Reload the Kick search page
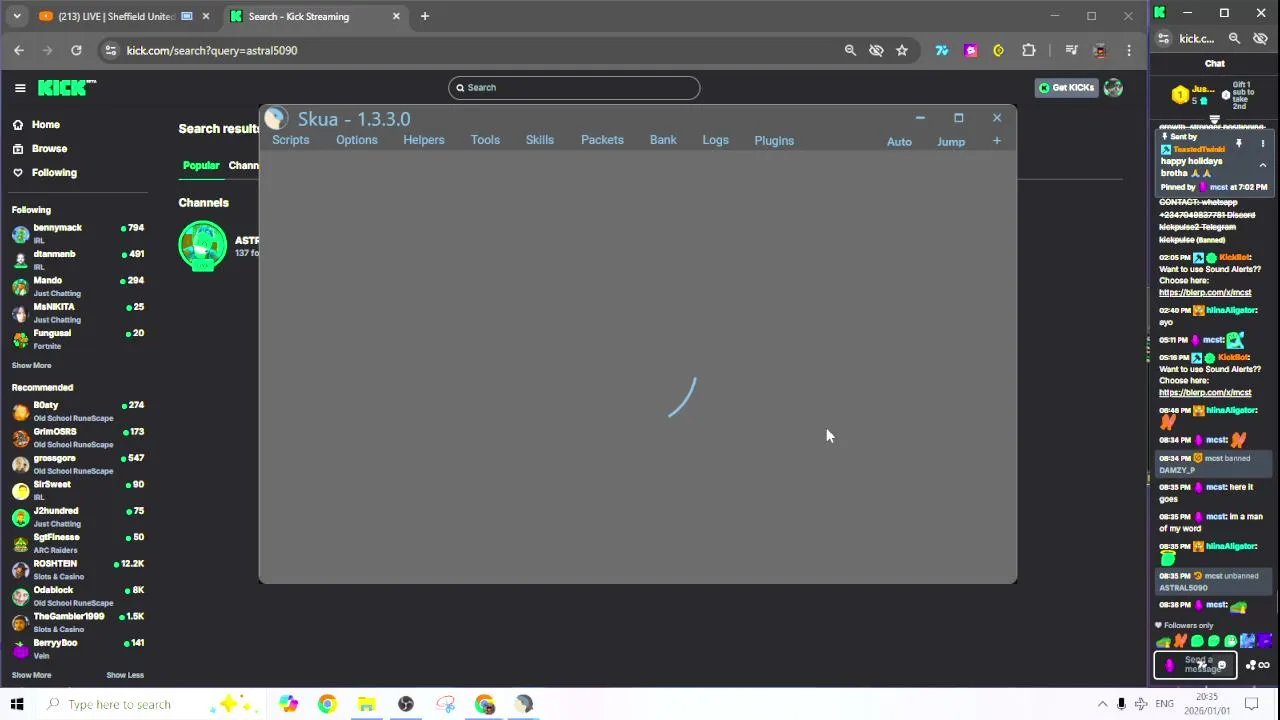 click(x=76, y=50)
